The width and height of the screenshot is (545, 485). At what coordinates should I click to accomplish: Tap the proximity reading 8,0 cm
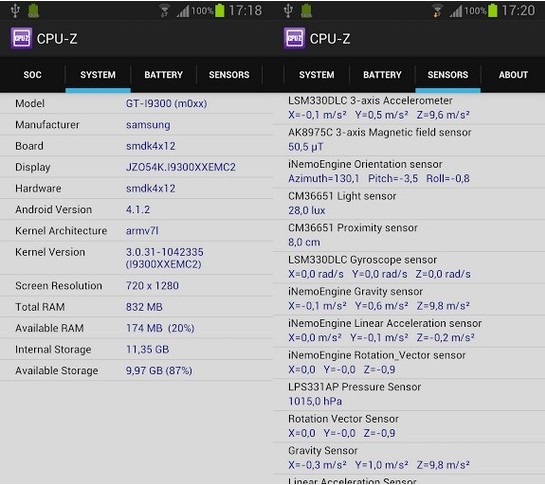coord(304,242)
